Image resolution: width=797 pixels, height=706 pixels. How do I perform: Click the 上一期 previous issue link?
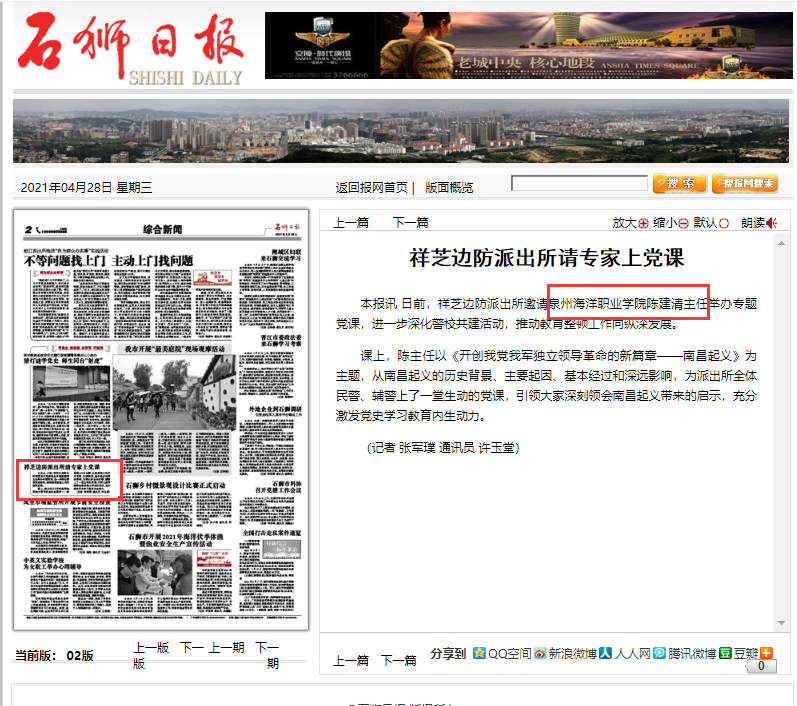[x=226, y=648]
